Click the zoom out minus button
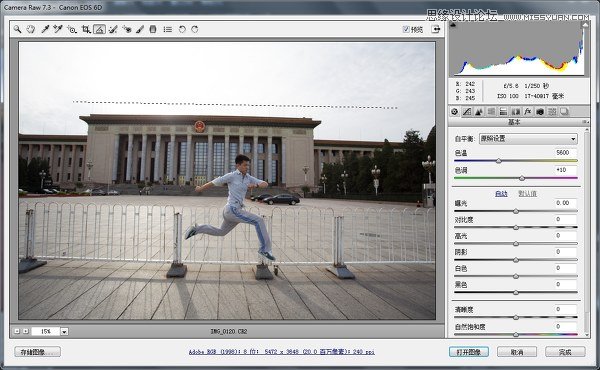 (x=17, y=331)
